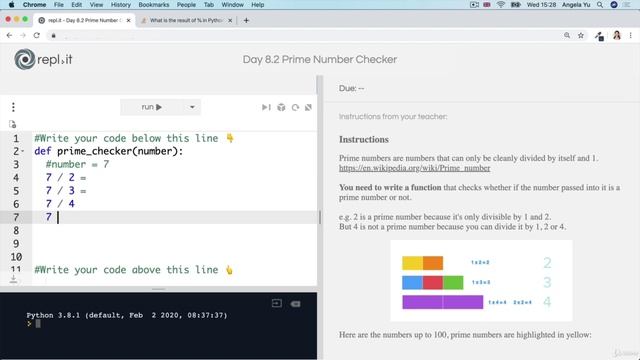640x360 pixels.
Task: Click the editor vertical scrollbar
Action: coord(320,217)
